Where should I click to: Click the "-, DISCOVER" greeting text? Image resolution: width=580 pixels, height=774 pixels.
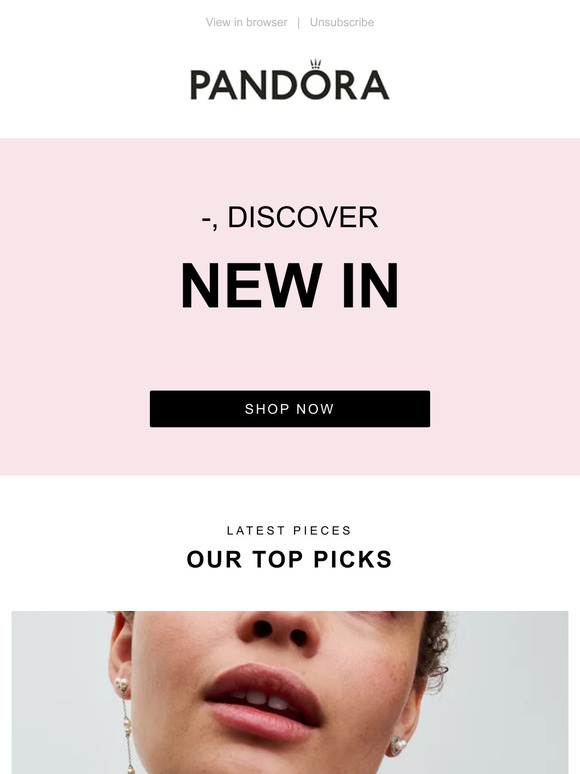pos(290,217)
